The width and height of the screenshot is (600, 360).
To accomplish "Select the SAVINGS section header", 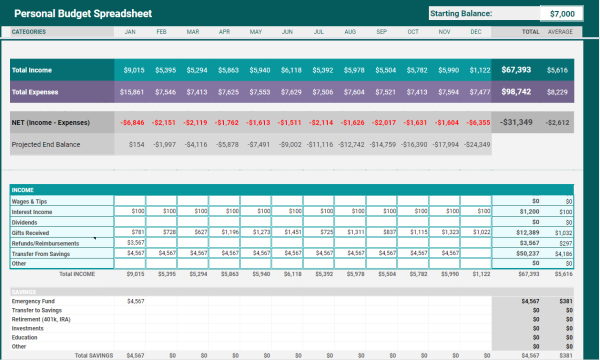I will [x=292, y=292].
